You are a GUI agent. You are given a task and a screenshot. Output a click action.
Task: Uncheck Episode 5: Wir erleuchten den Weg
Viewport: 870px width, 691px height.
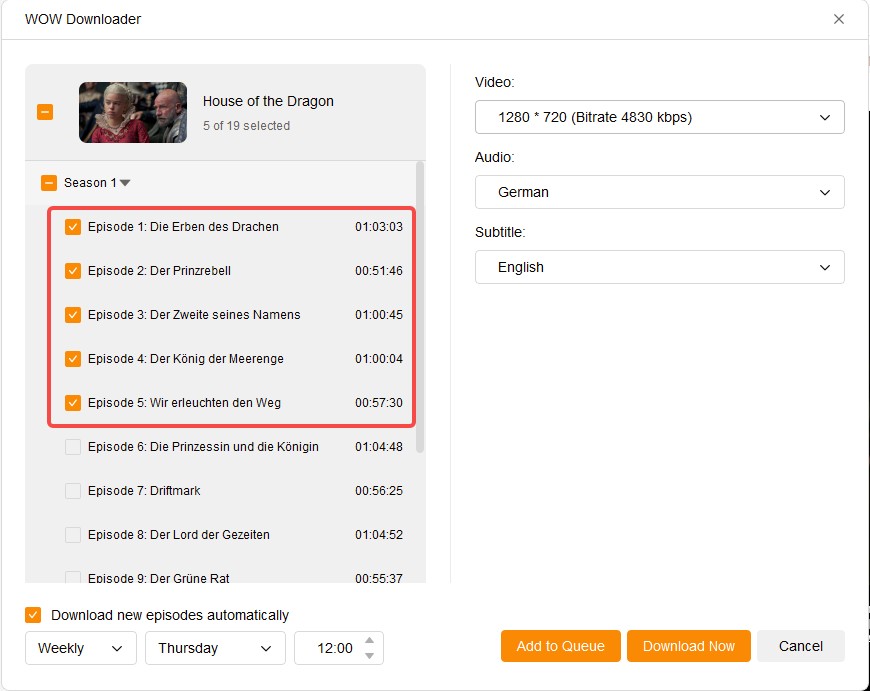point(73,402)
